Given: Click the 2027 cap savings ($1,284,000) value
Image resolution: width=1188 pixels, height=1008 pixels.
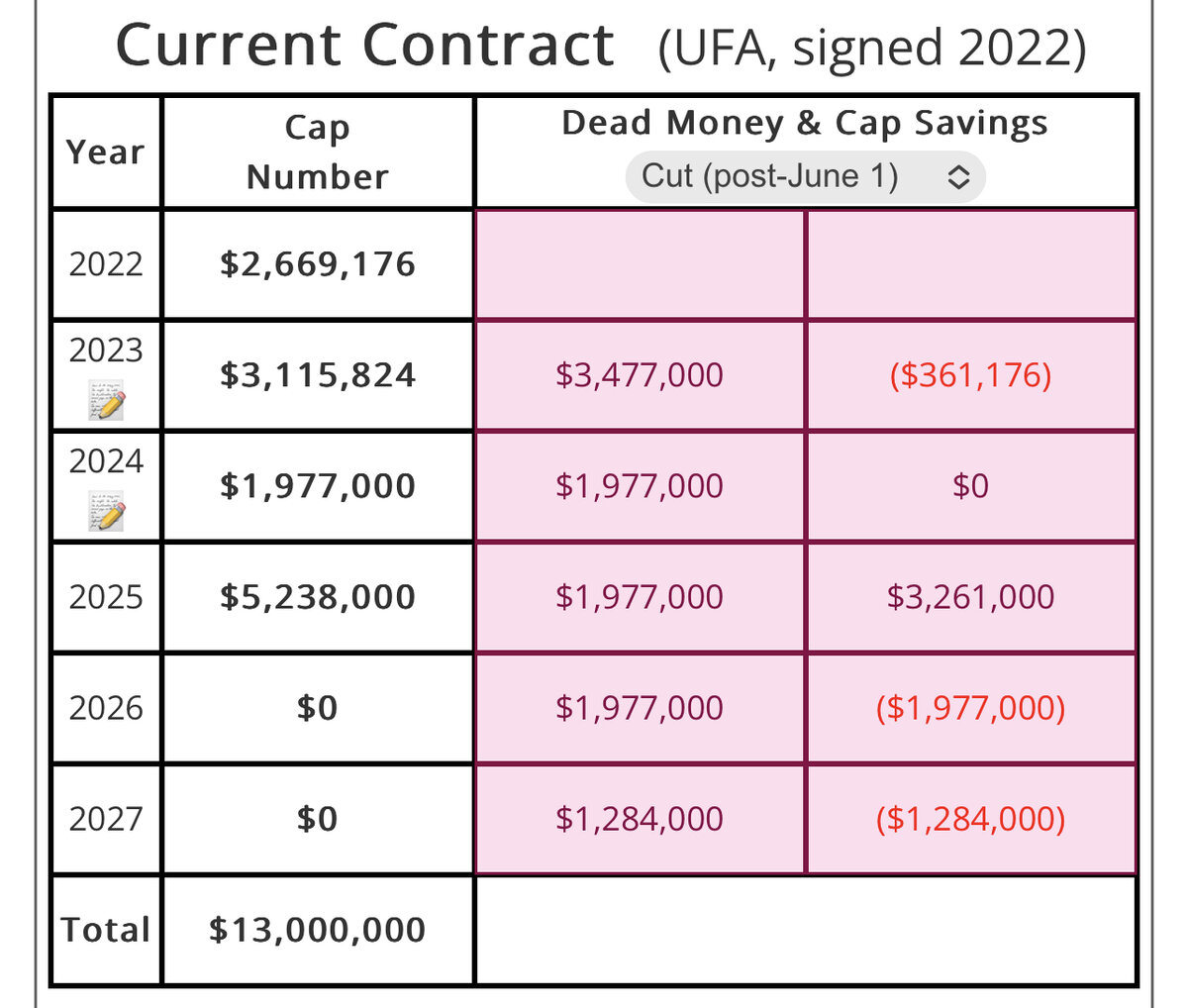Looking at the screenshot, I should pos(970,819).
